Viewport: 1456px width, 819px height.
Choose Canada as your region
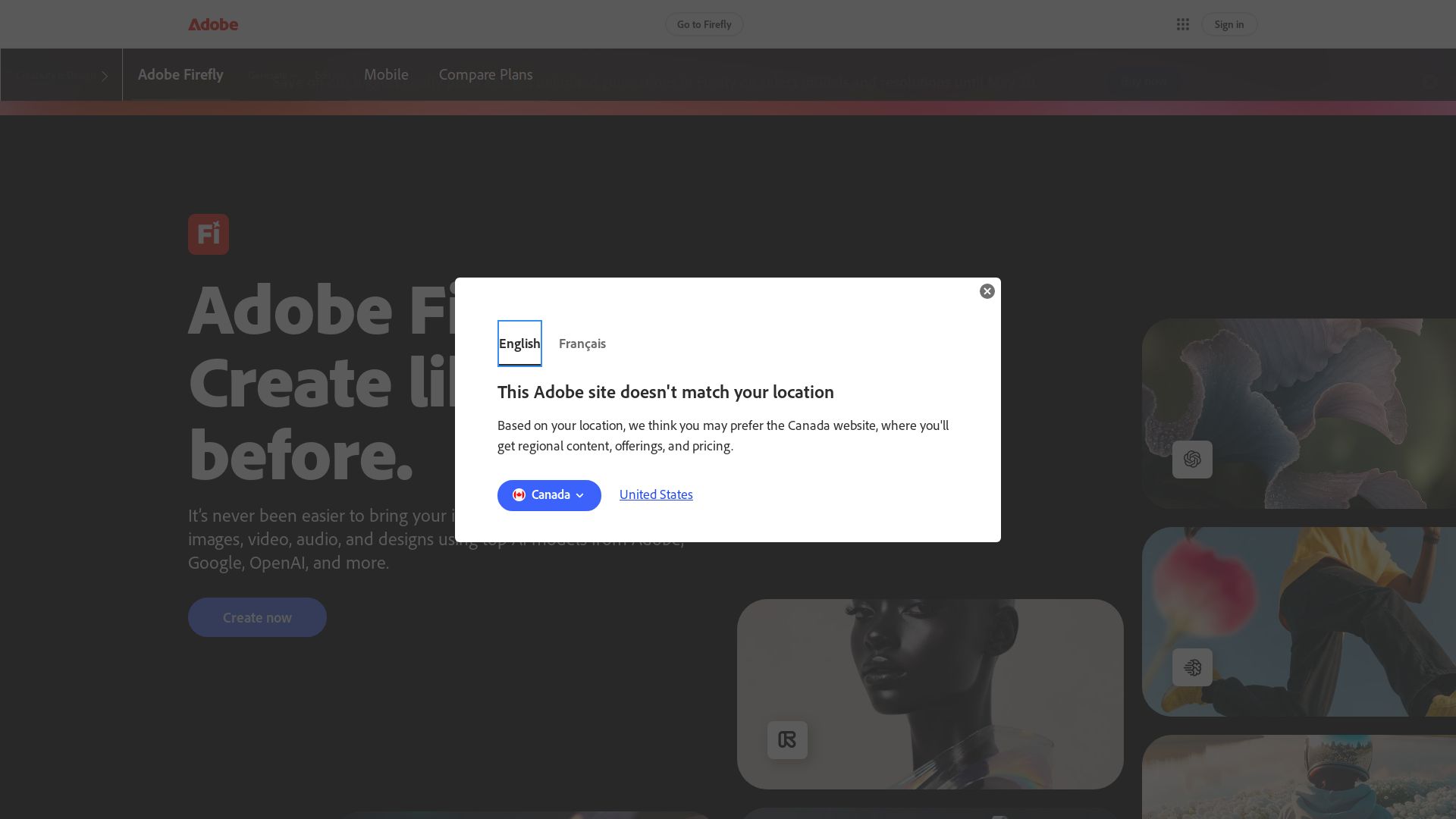point(549,495)
